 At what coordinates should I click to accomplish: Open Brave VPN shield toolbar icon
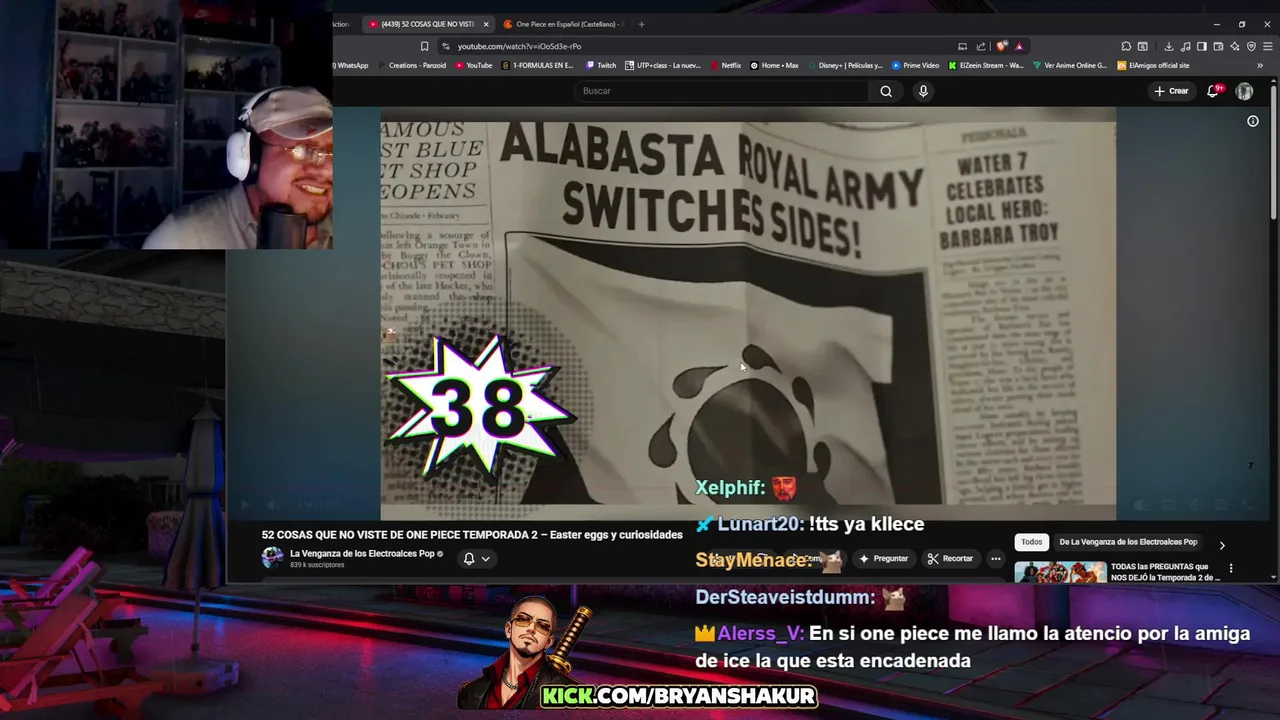click(x=1251, y=46)
